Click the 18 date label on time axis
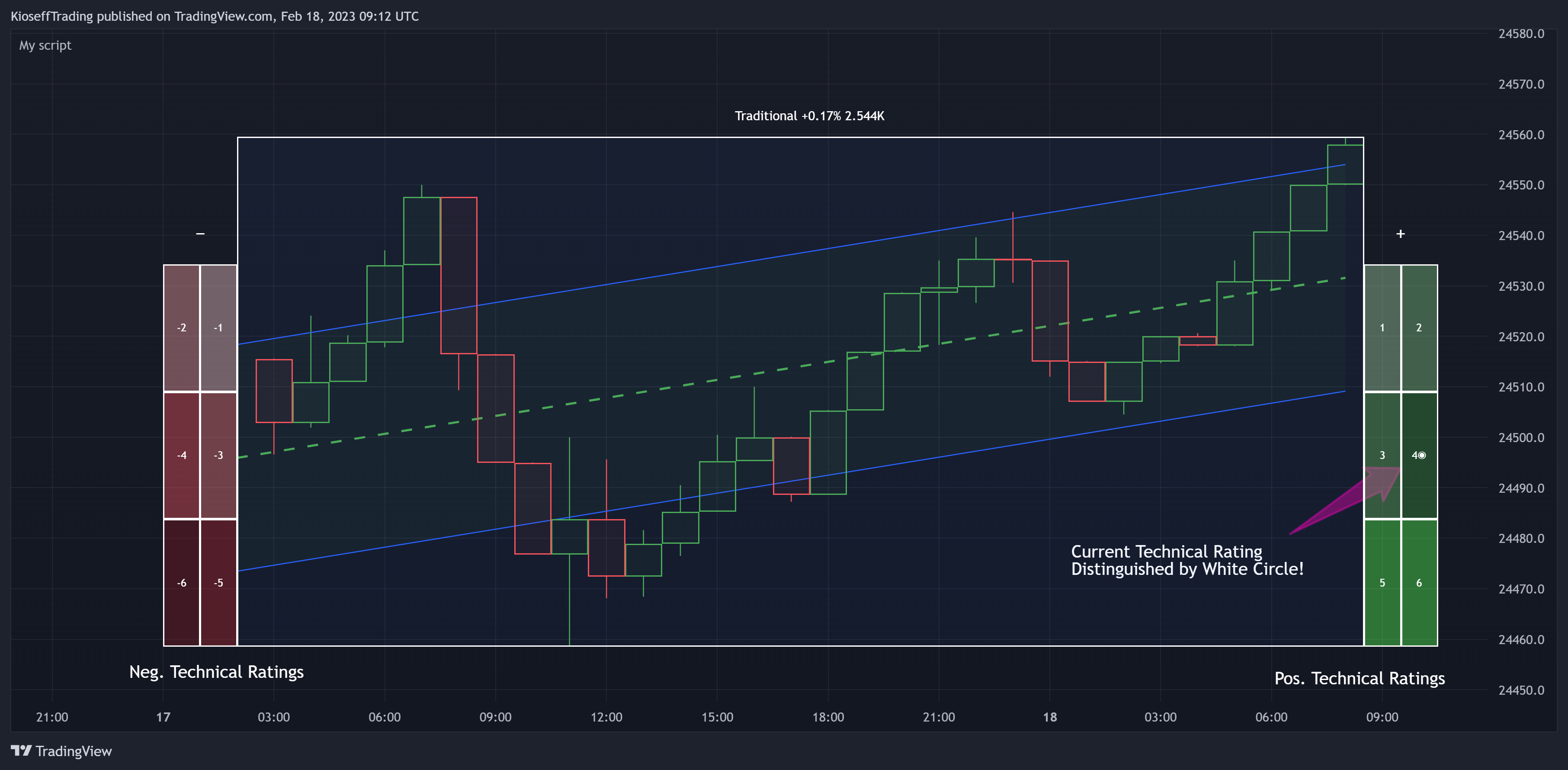Viewport: 1568px width, 770px height. click(x=1049, y=717)
